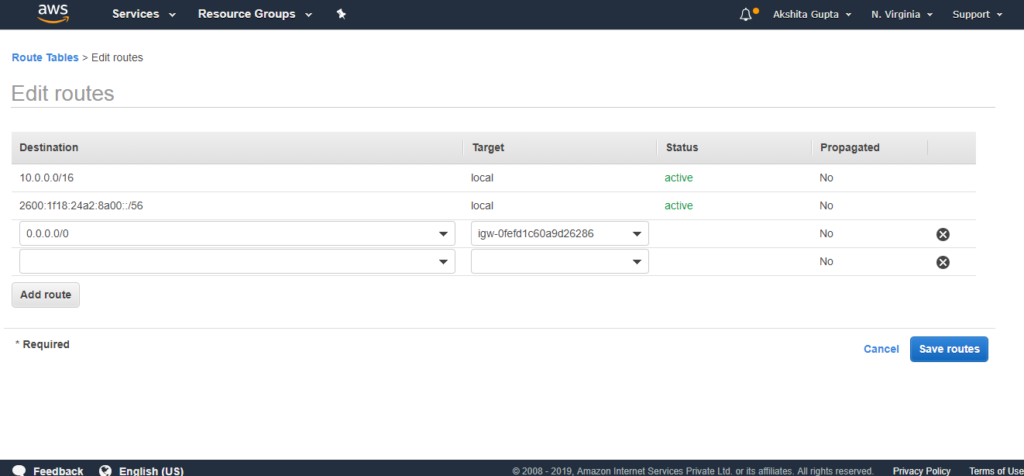Open the Terms of Use link

coord(996,471)
